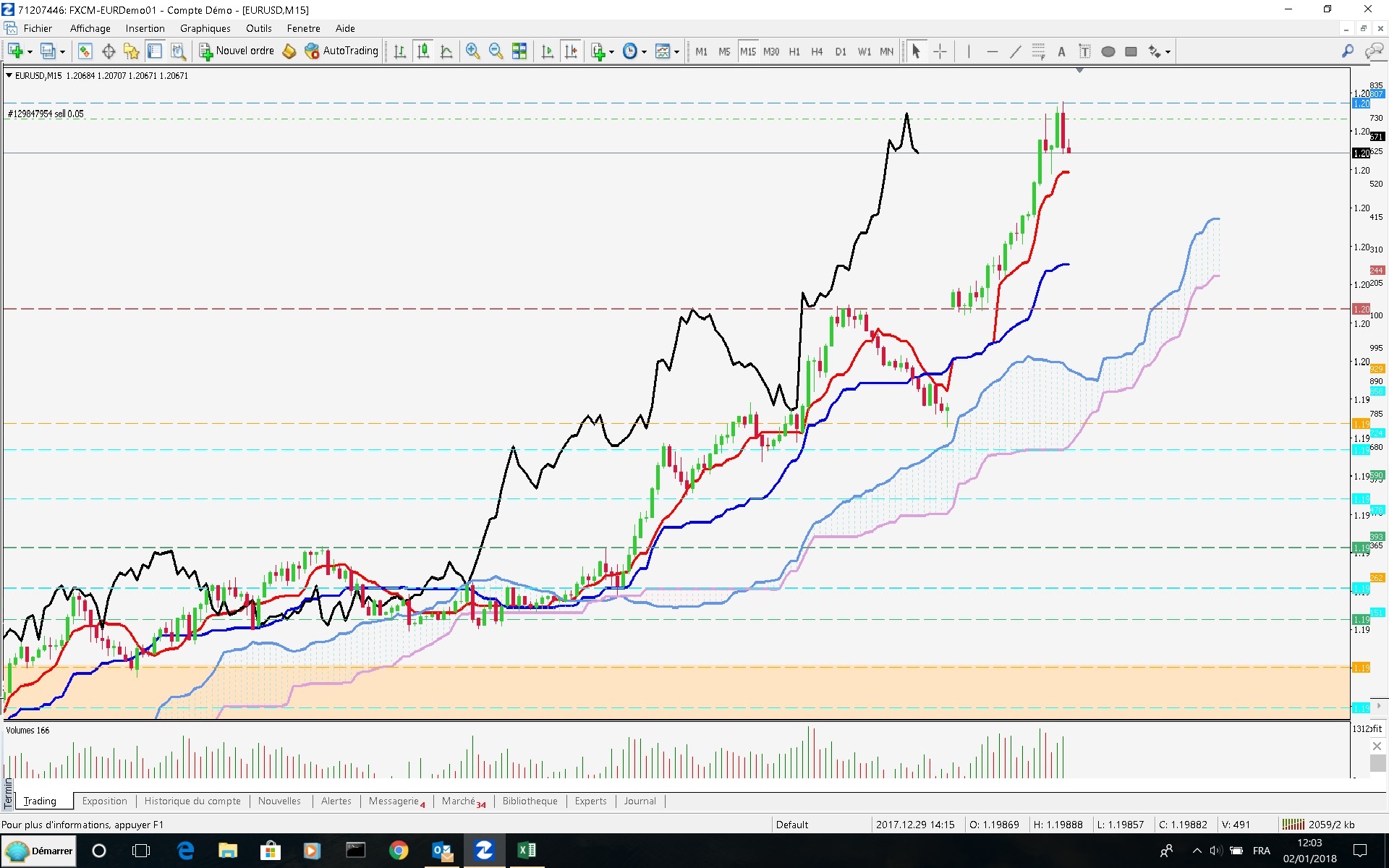Click the Démarrer start button
The width and height of the screenshot is (1389, 868).
38,851
